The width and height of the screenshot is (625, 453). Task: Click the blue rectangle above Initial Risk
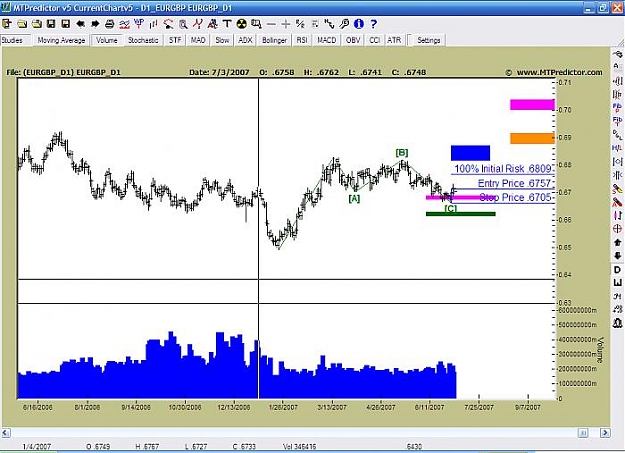(x=470, y=153)
